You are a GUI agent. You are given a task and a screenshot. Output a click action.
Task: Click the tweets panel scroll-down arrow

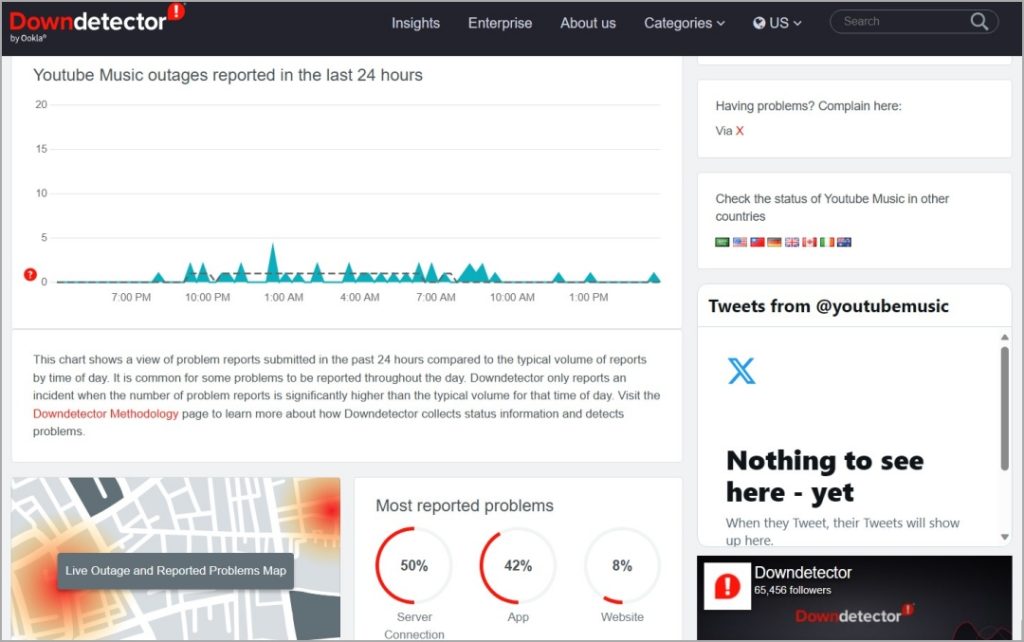point(1004,538)
